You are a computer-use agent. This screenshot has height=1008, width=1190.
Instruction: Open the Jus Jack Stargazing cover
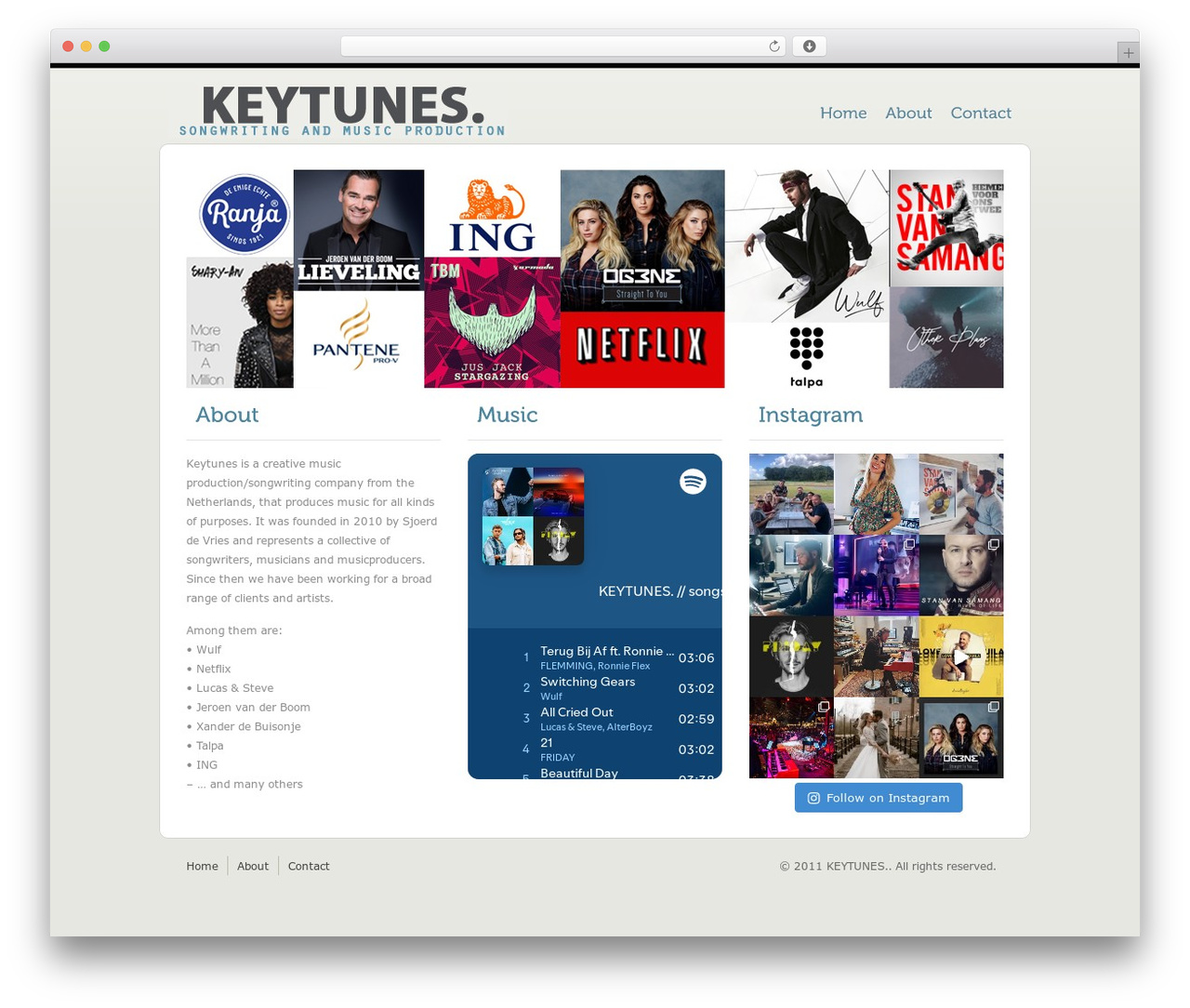point(492,323)
